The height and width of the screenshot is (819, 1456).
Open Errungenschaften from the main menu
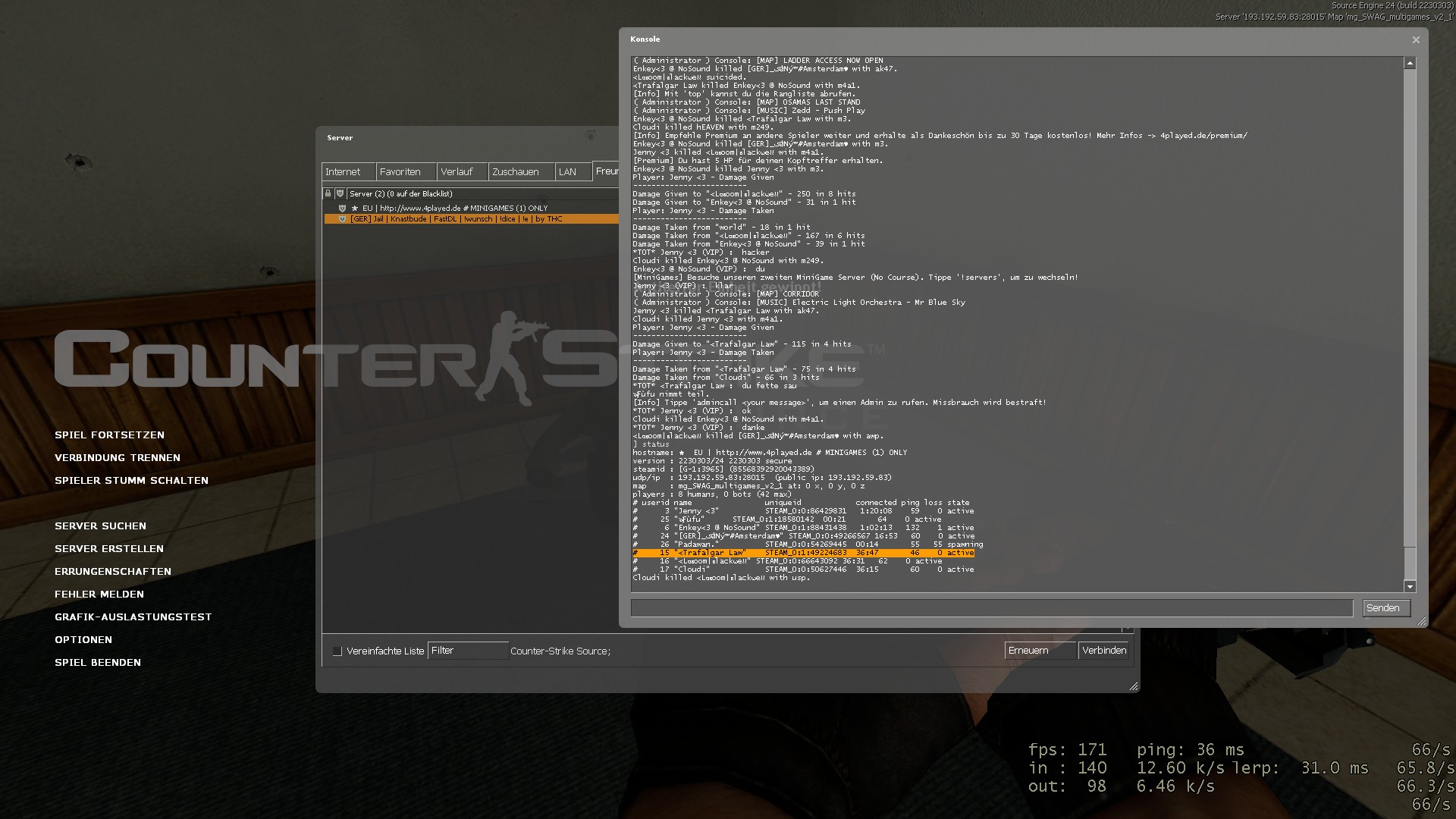tap(113, 572)
